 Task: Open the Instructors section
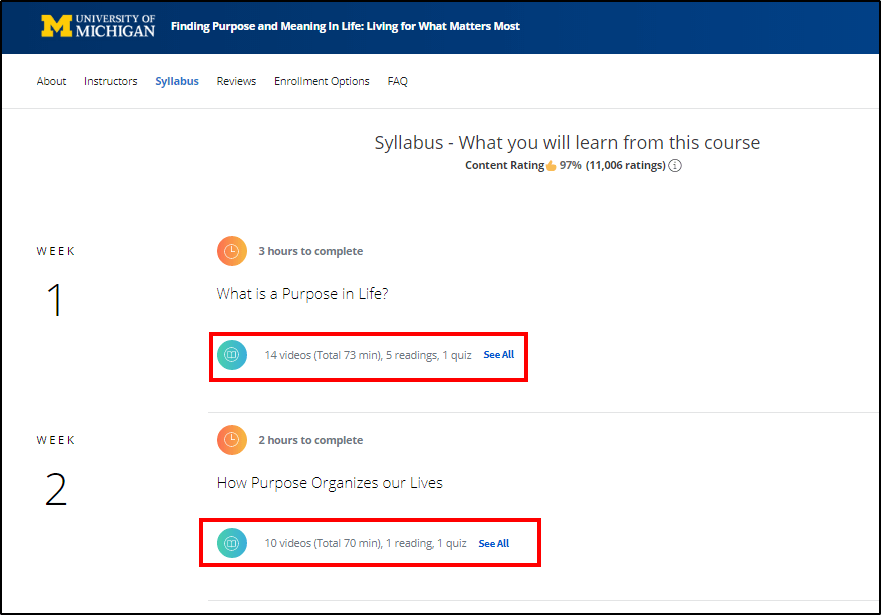(110, 81)
